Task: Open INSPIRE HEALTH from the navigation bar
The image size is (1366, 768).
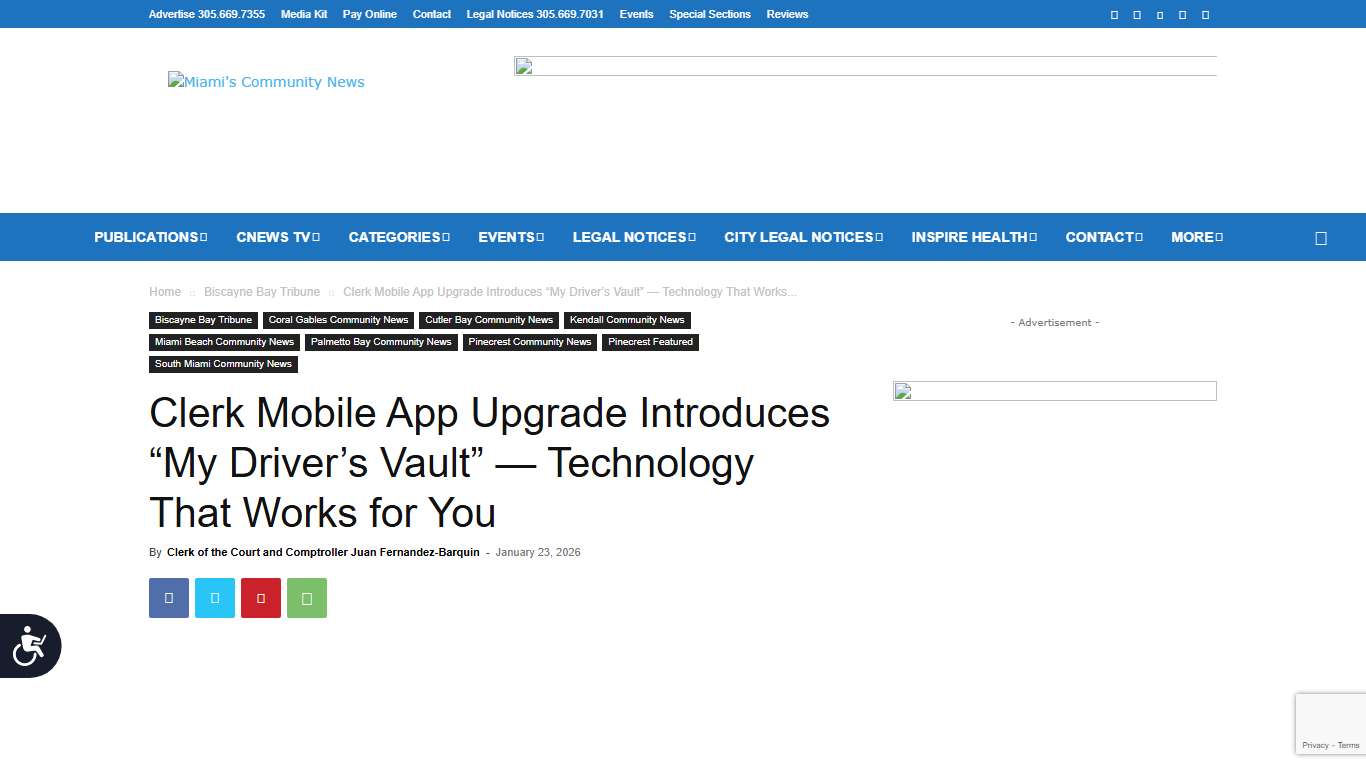Action: click(x=973, y=237)
